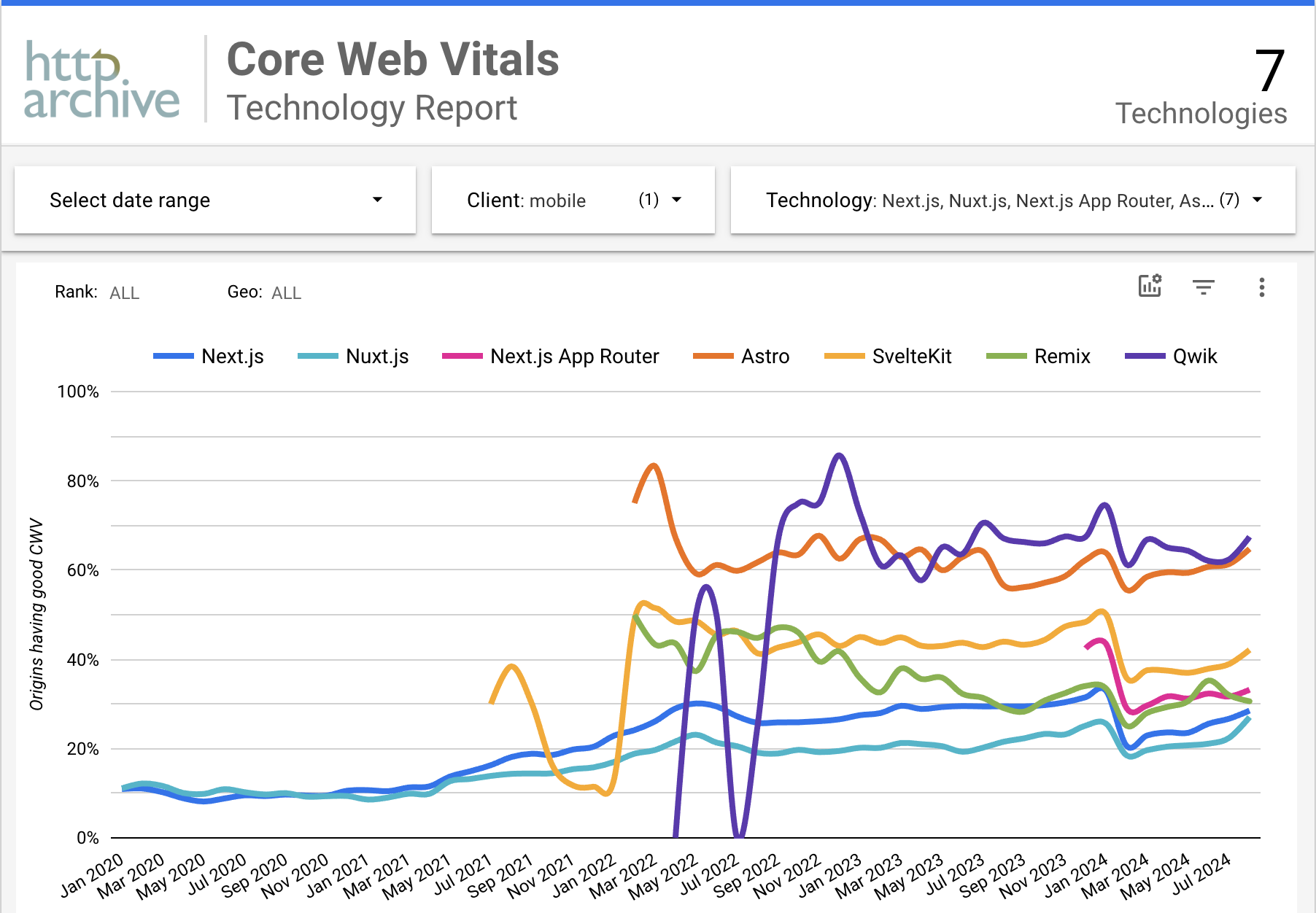Click the 40% y-axis label
Image resolution: width=1316 pixels, height=913 pixels.
click(x=82, y=660)
